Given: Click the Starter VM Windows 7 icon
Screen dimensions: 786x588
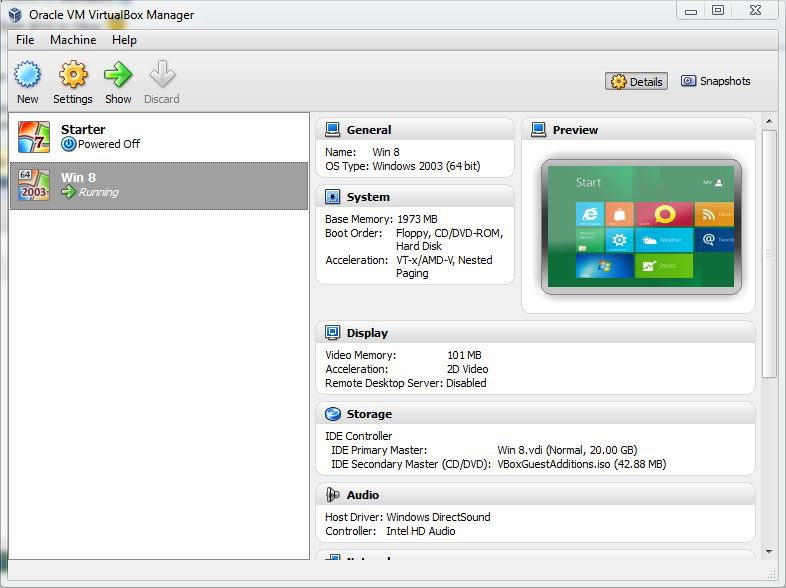Looking at the screenshot, I should [x=34, y=137].
